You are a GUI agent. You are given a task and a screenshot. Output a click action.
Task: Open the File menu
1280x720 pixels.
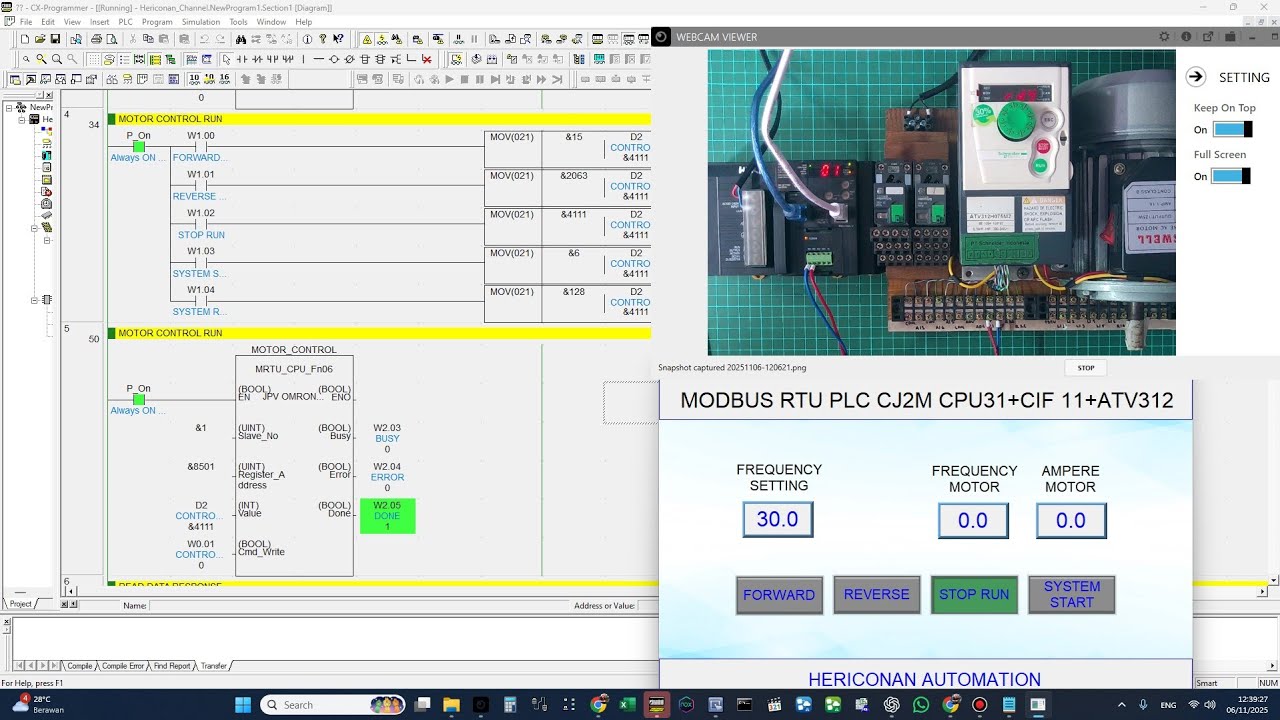tap(26, 22)
